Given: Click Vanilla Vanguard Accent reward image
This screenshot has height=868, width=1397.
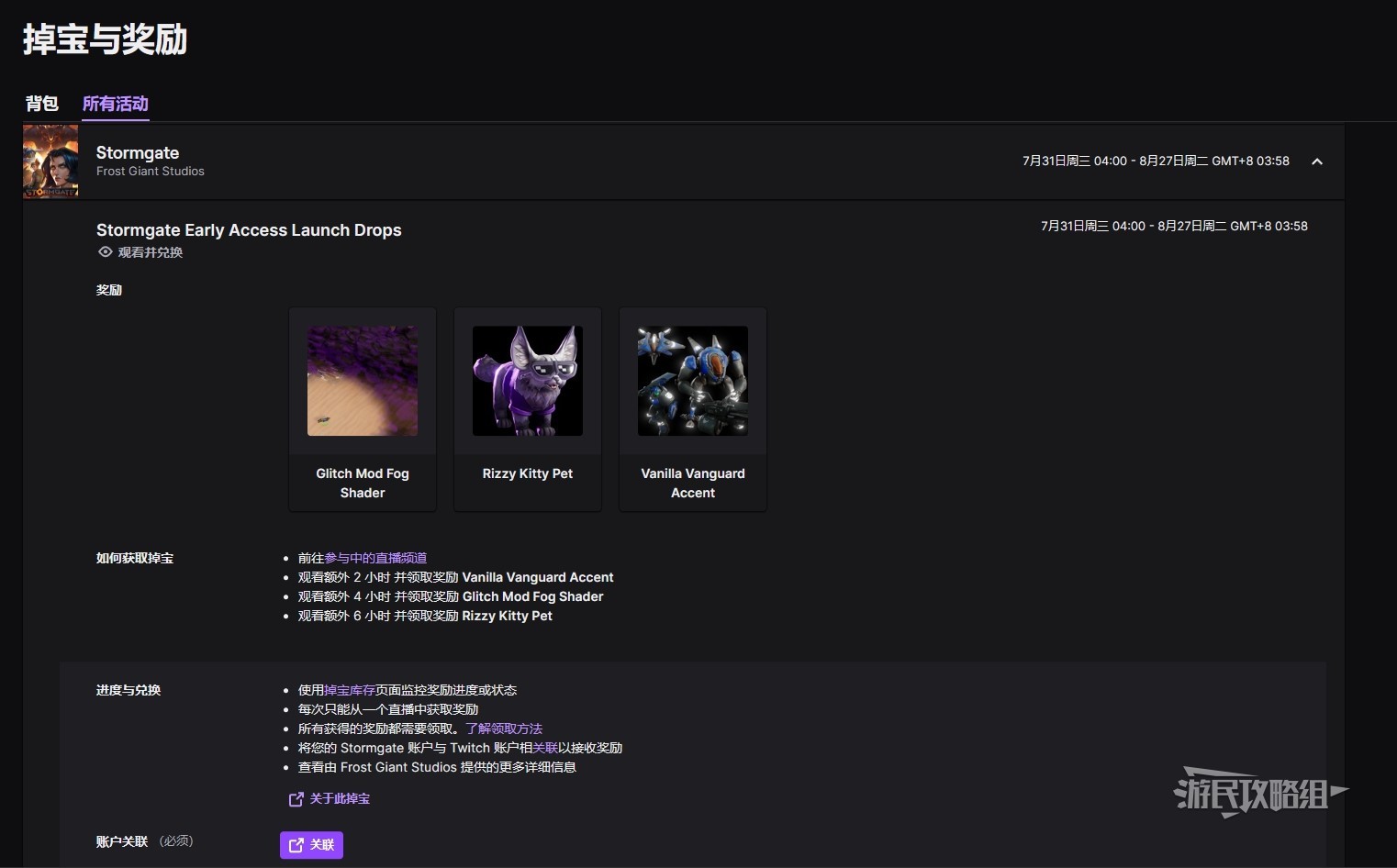Looking at the screenshot, I should pyautogui.click(x=693, y=381).
